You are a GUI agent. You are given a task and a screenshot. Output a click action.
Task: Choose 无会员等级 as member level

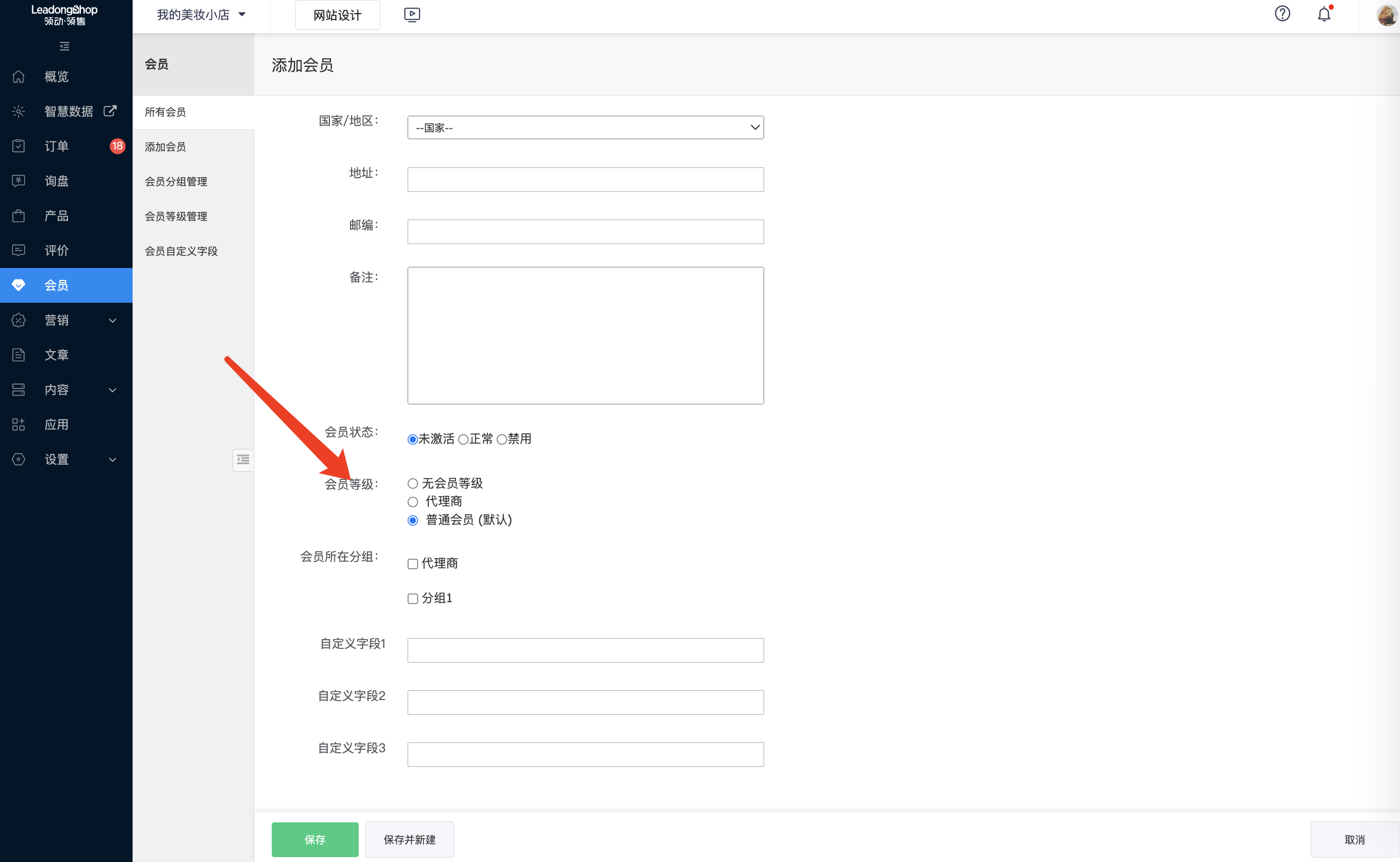(412, 483)
